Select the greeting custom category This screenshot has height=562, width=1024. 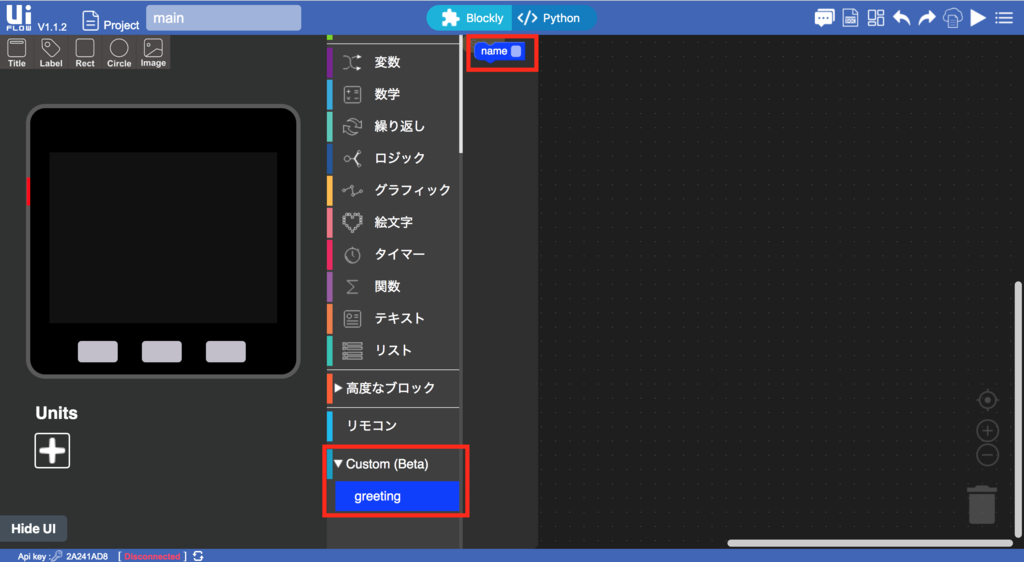point(397,496)
